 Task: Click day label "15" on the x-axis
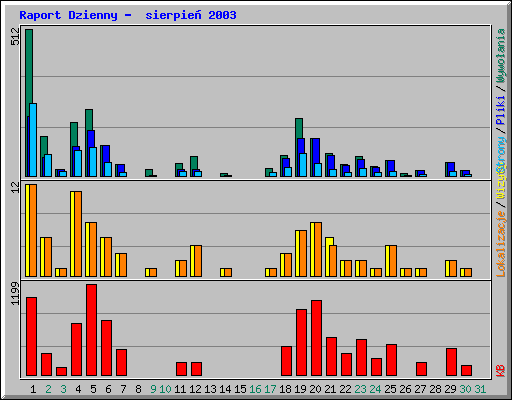(240, 389)
